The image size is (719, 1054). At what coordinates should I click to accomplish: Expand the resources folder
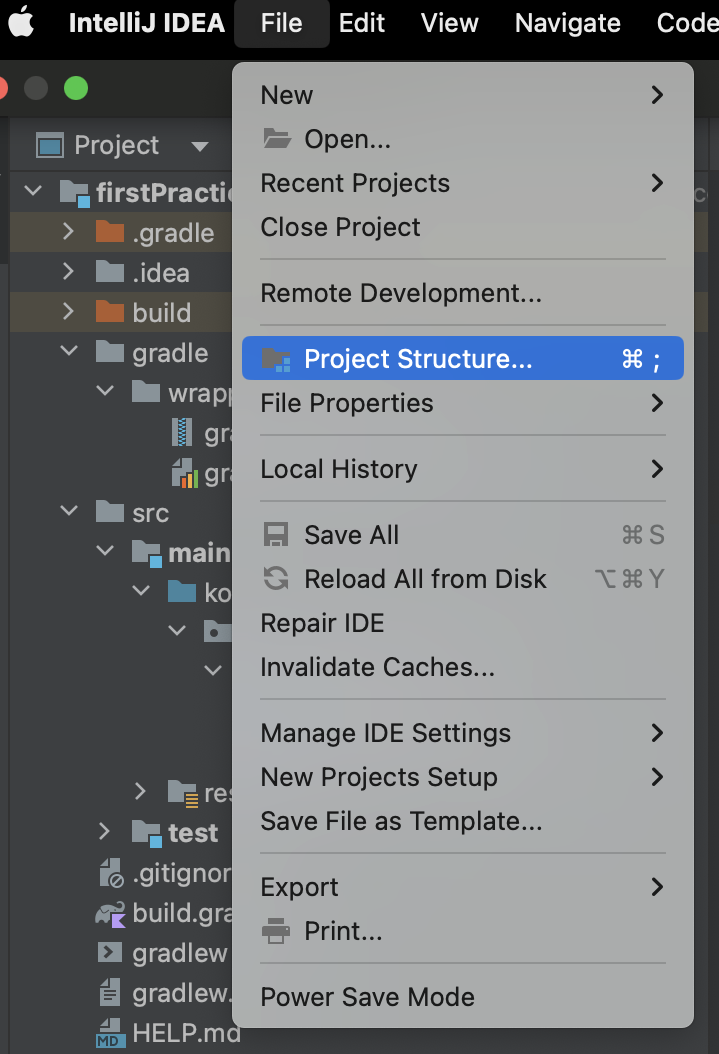[140, 790]
